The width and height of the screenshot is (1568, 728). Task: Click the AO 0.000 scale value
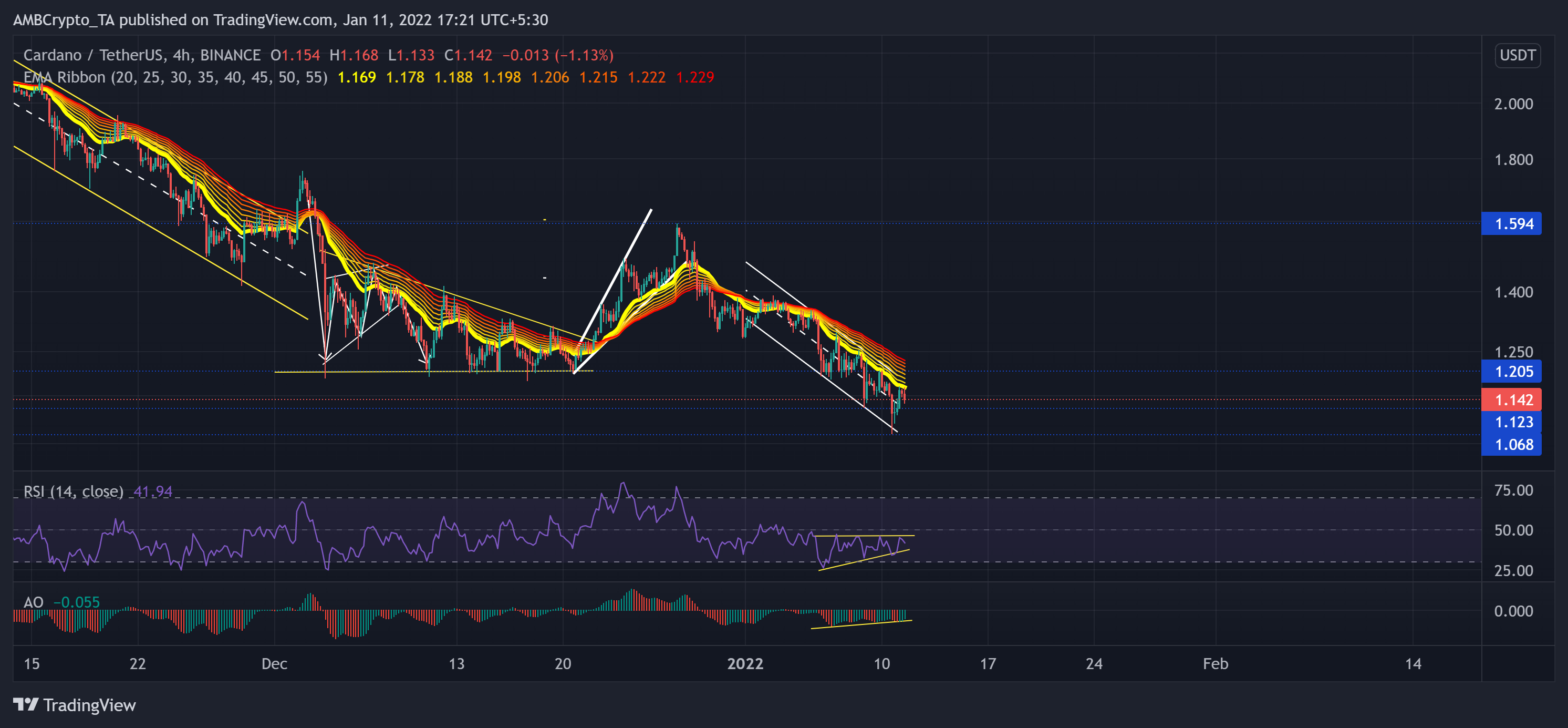click(1513, 611)
